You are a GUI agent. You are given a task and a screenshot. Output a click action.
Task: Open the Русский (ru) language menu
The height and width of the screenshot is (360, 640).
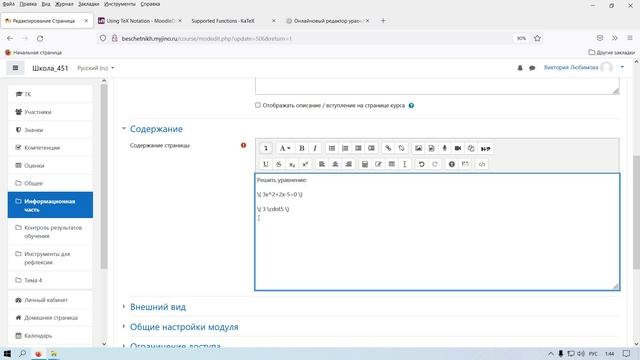tap(96, 68)
